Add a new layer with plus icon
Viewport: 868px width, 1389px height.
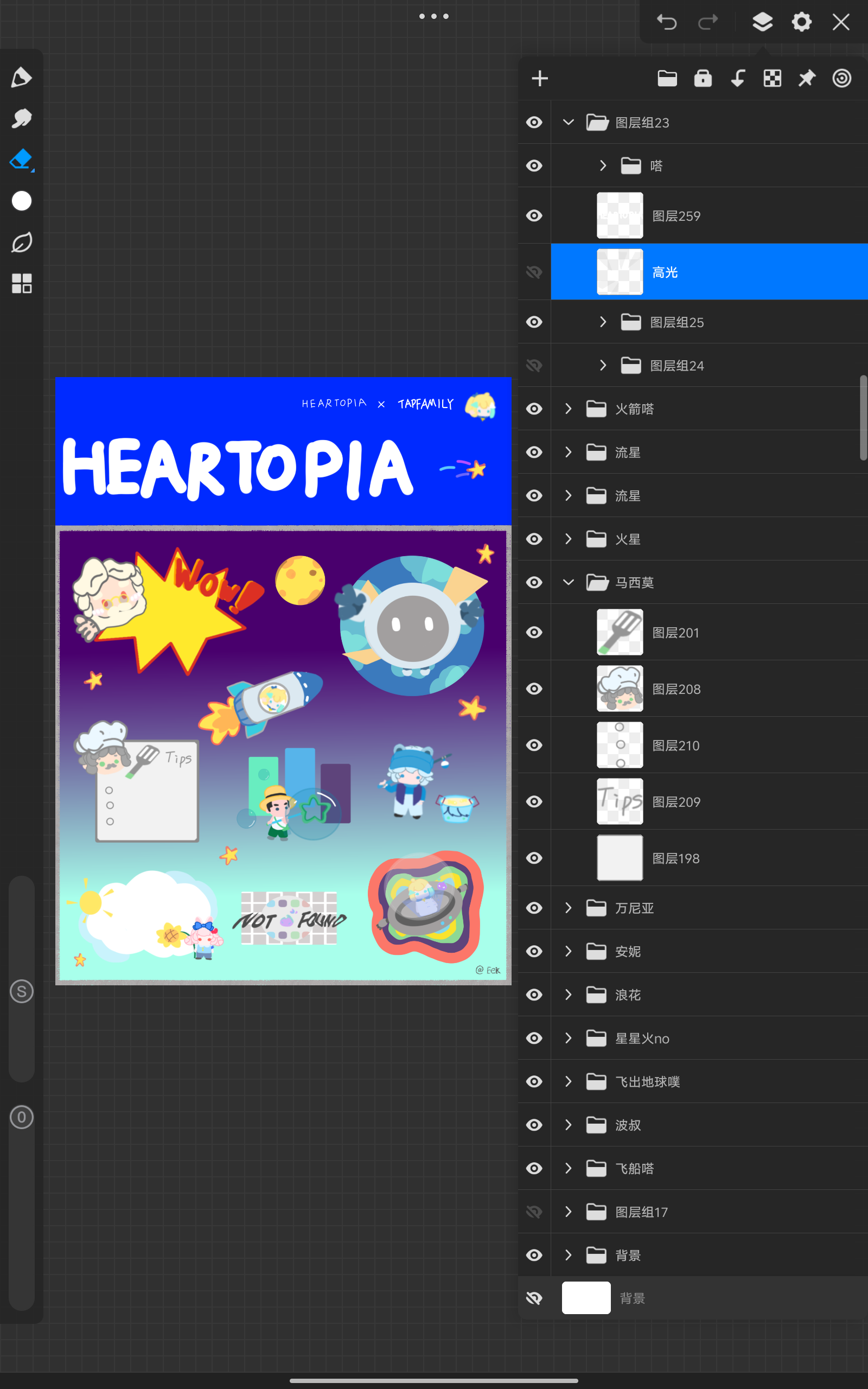pyautogui.click(x=540, y=79)
